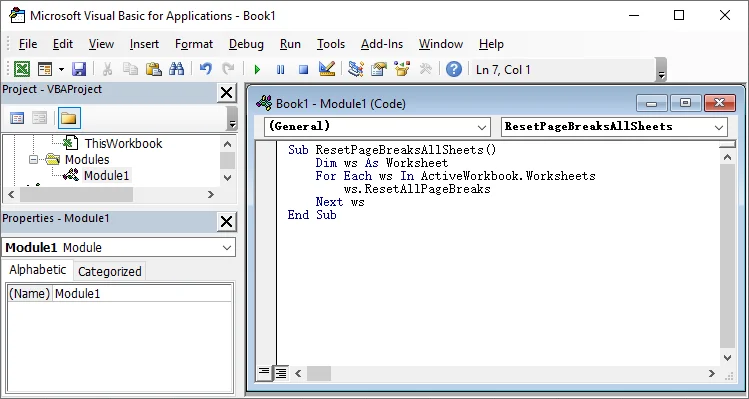749x399 pixels.
Task: Open the ResetPageBreaksAllSheets procedure dropdown
Action: point(614,127)
